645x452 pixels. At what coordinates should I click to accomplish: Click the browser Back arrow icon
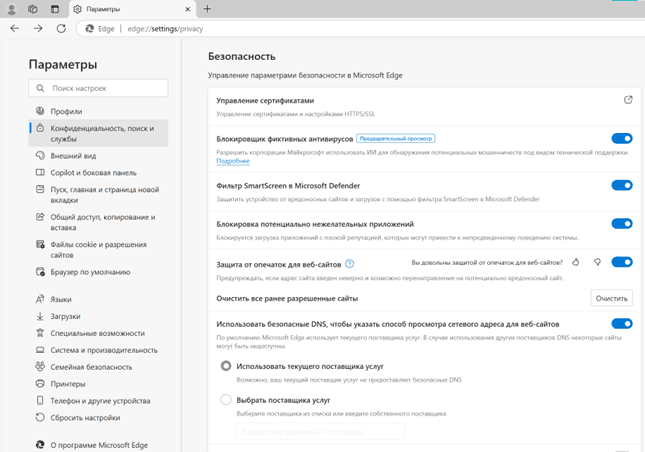pyautogui.click(x=14, y=28)
